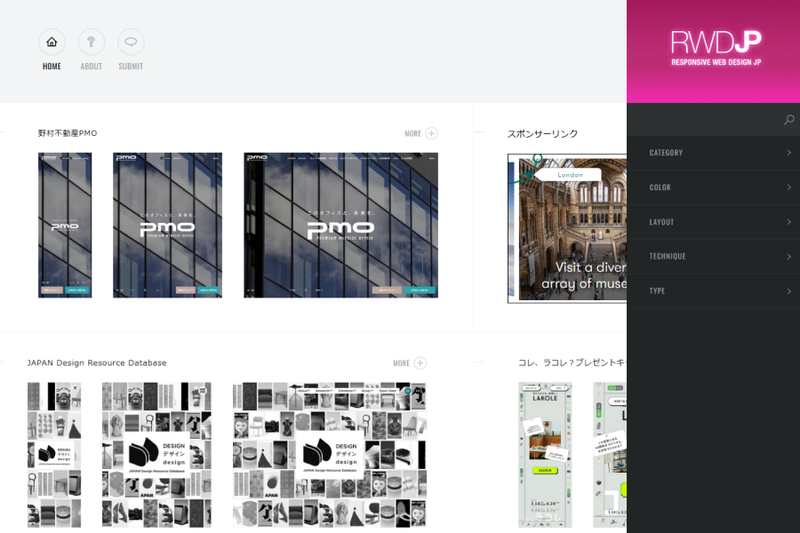Open the 野村不動産PMO title link
Viewport: 800px width, 533px height.
coord(68,133)
